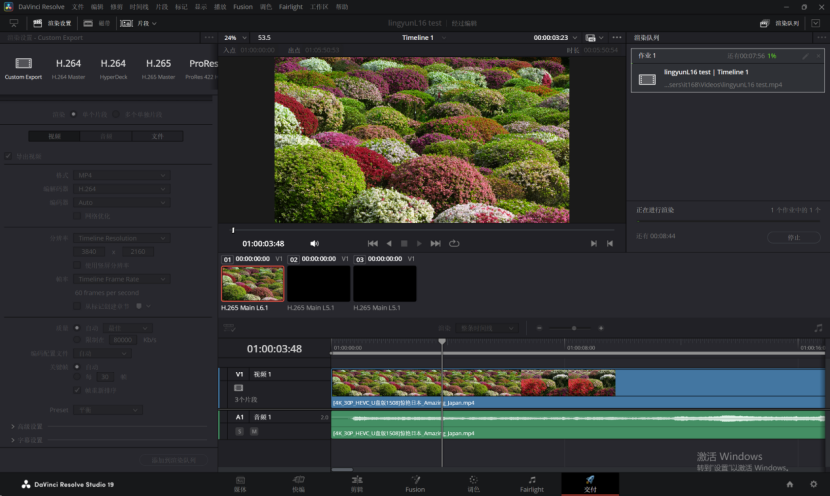The image size is (830, 496).
Task: Solo audio track A1 with S button
Action: [239, 431]
